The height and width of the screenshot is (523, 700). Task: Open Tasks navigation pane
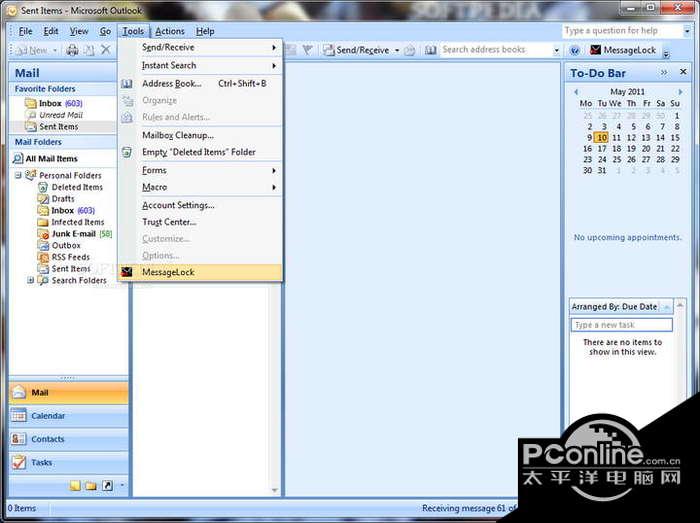[x=68, y=462]
